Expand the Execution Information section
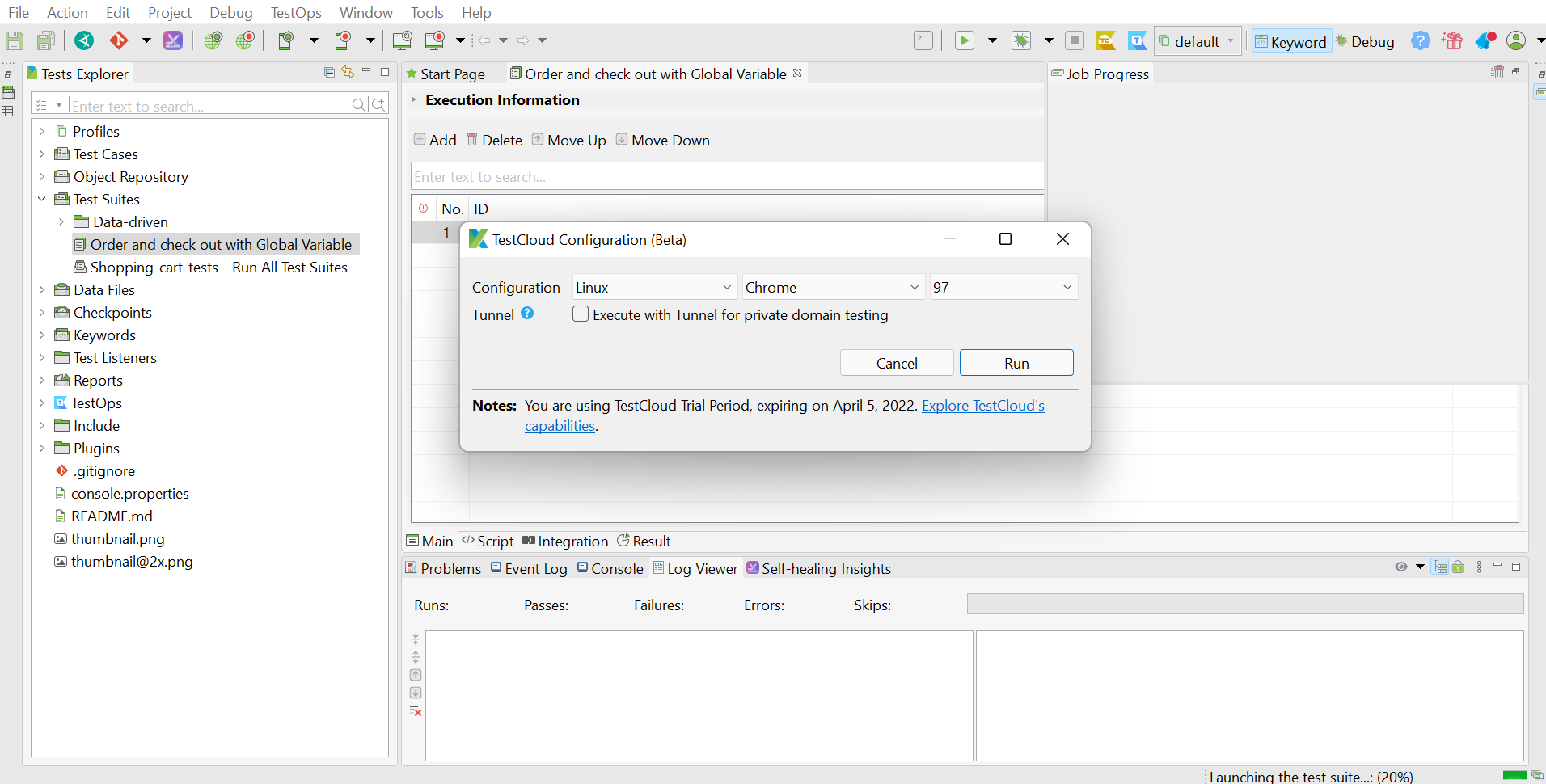Viewport: 1546px width, 784px height. (x=414, y=99)
